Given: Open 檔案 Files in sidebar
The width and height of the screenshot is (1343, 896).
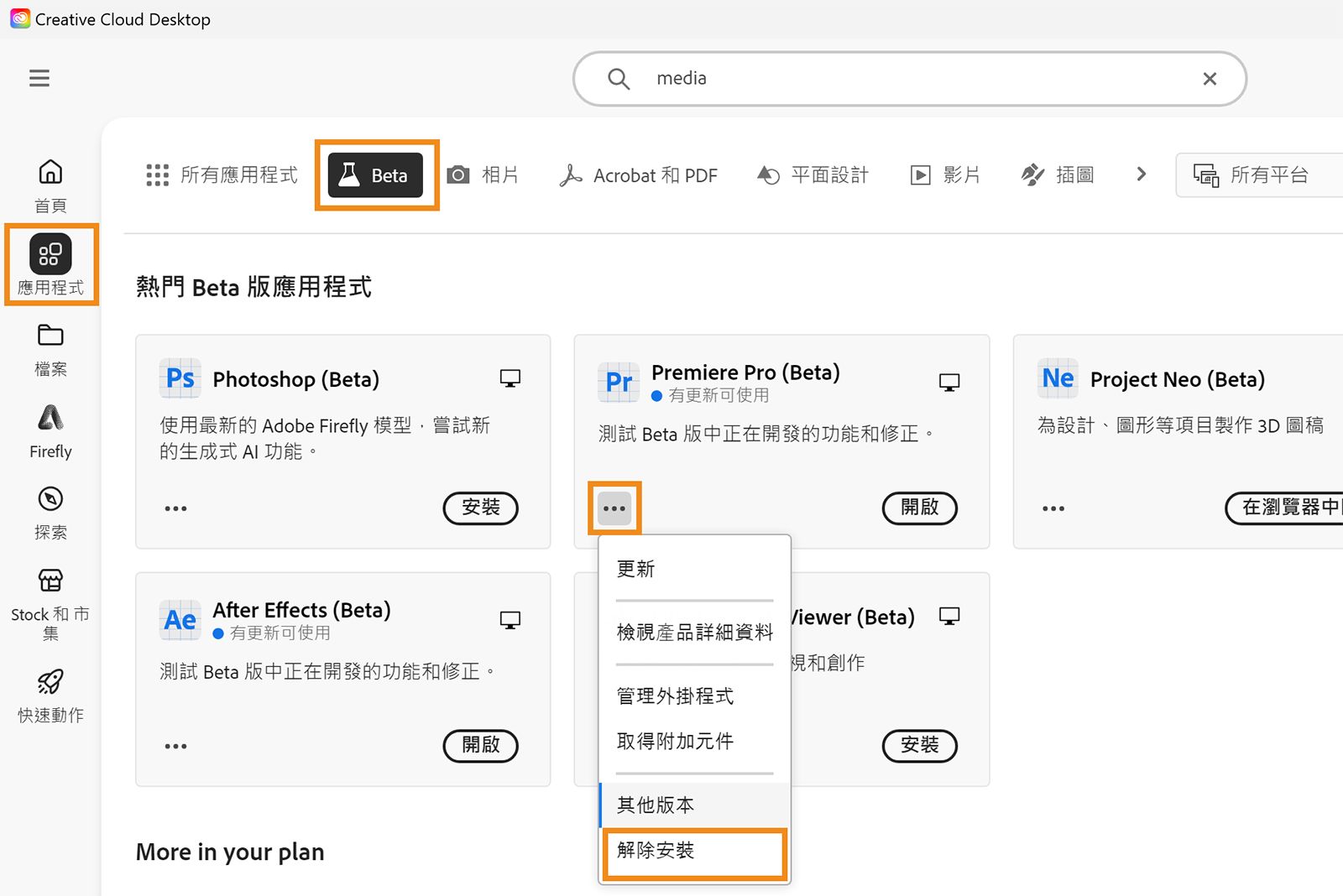Looking at the screenshot, I should (x=50, y=350).
